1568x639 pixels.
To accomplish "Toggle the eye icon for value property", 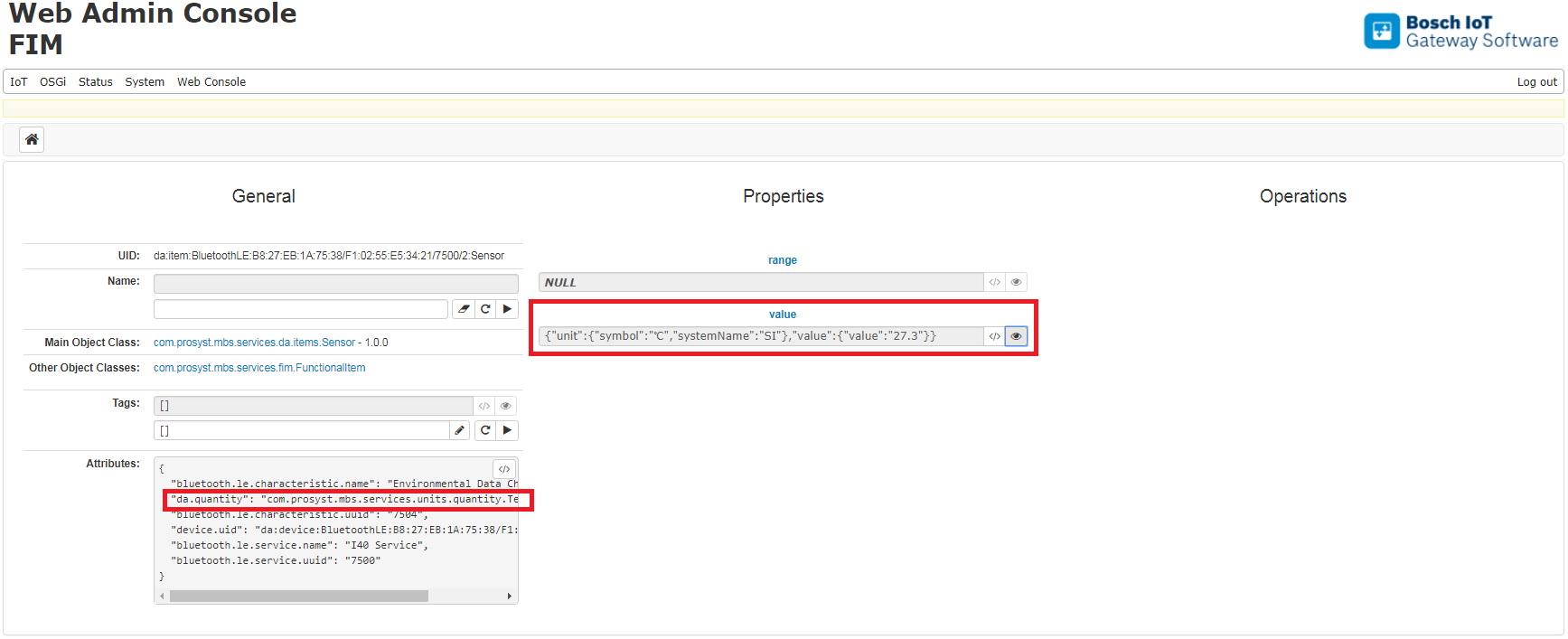I will click(1016, 336).
